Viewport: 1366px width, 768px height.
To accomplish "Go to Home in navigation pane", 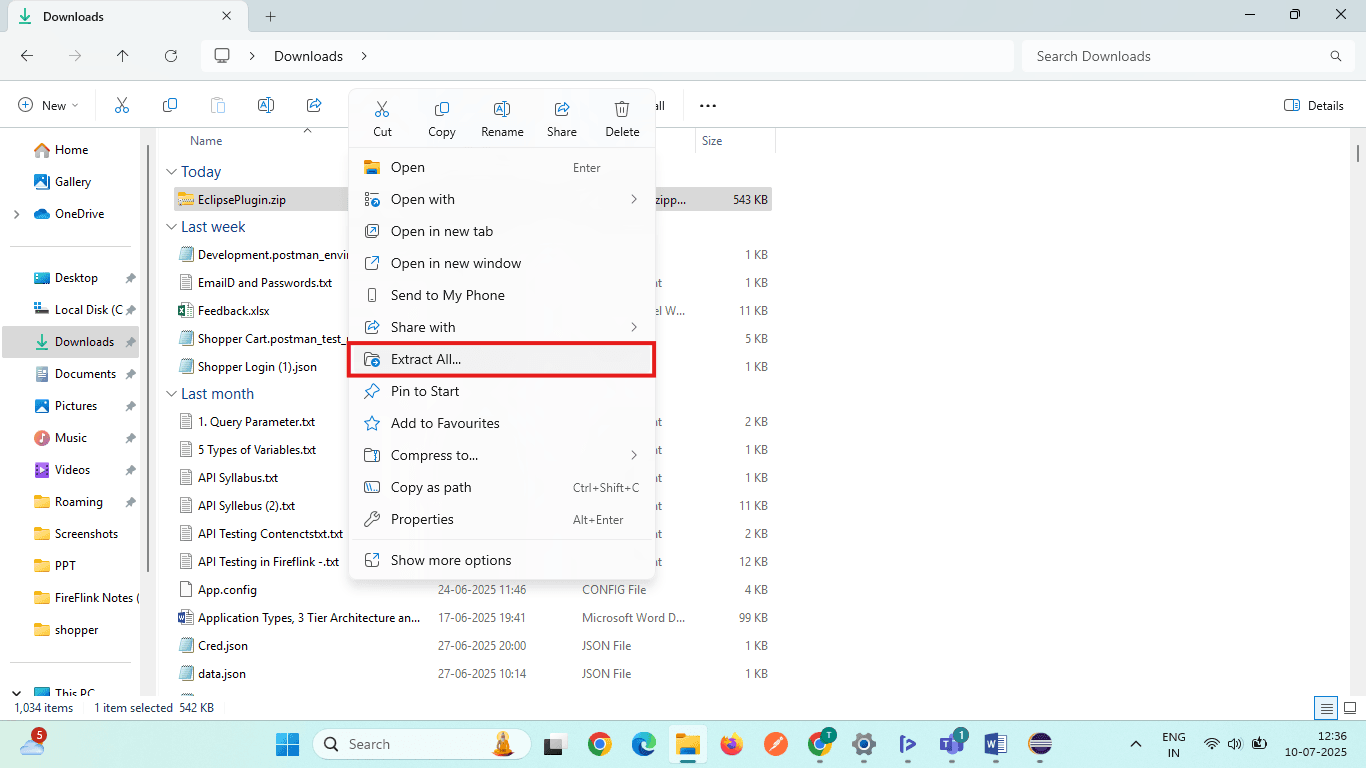I will [71, 150].
